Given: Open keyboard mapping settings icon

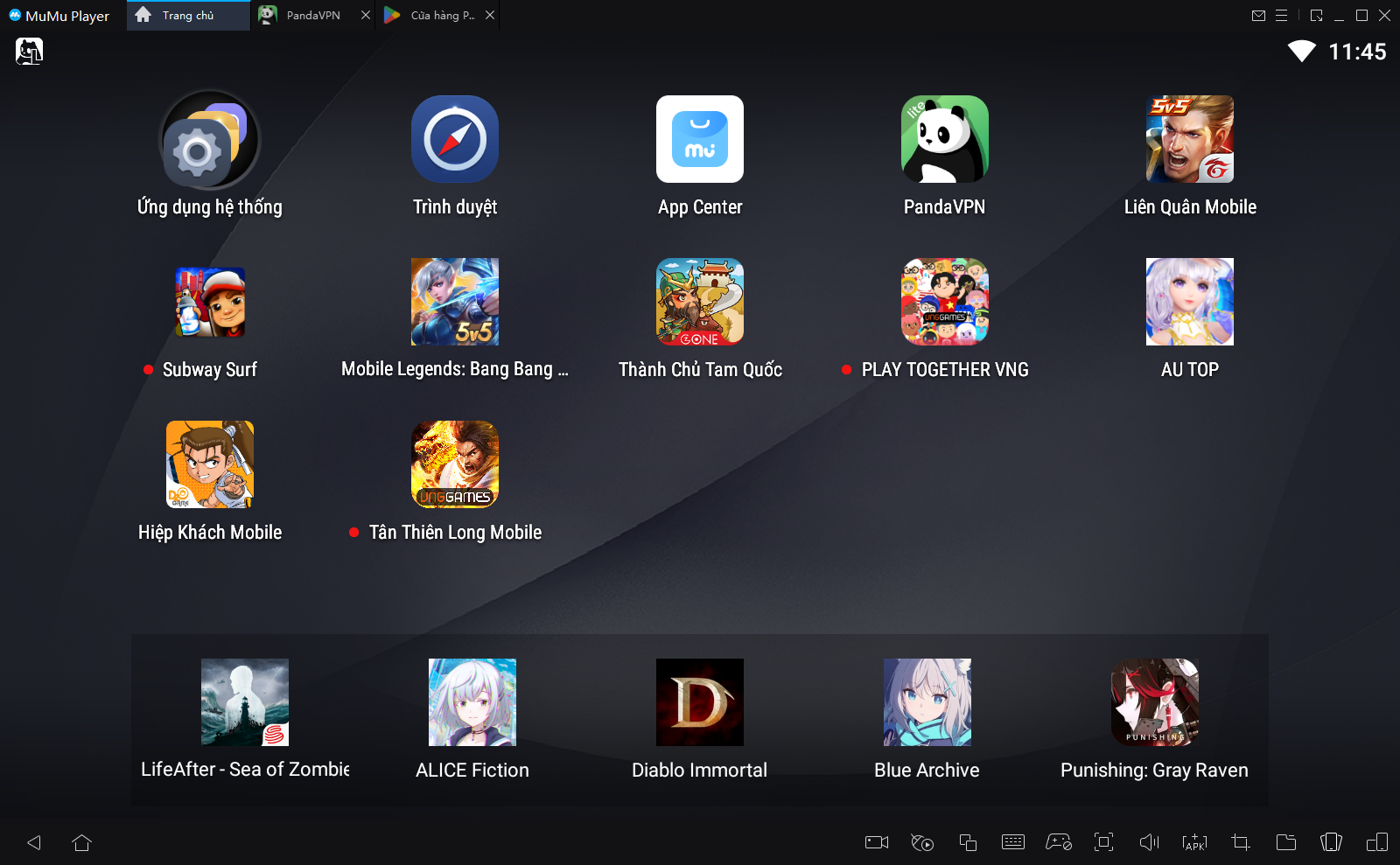Looking at the screenshot, I should [x=1012, y=842].
